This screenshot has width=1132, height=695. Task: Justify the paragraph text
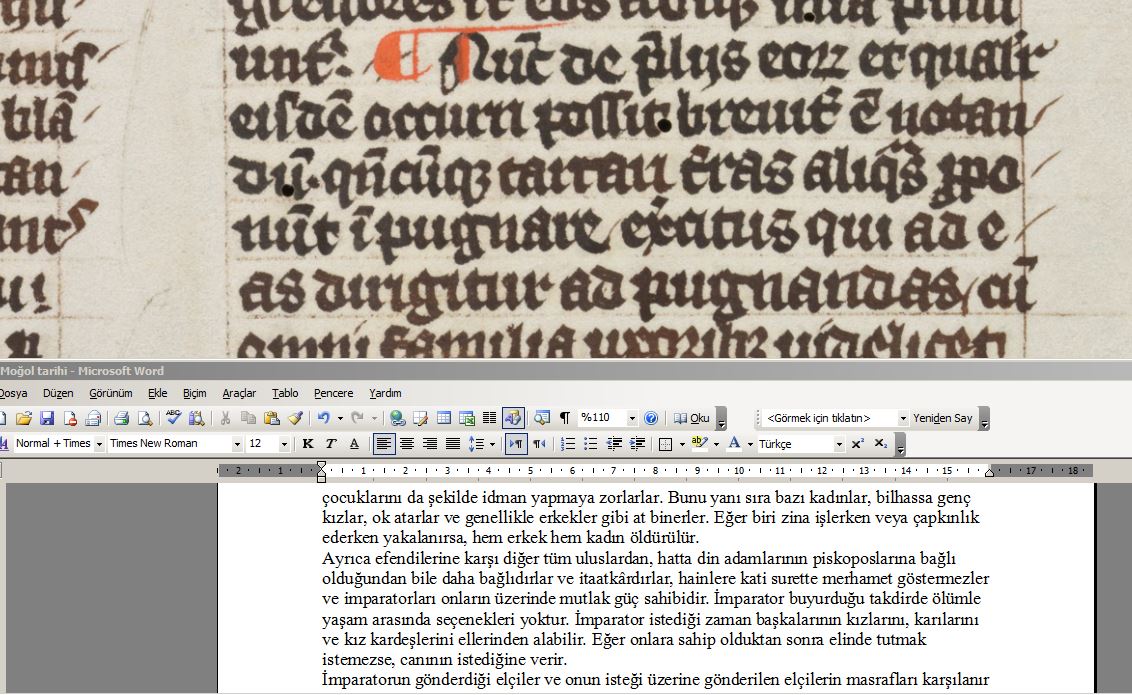pos(453,444)
